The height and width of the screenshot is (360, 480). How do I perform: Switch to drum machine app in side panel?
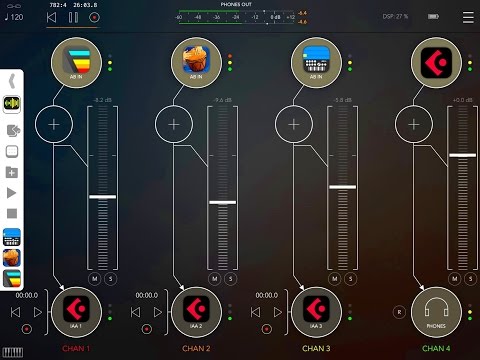[12, 237]
